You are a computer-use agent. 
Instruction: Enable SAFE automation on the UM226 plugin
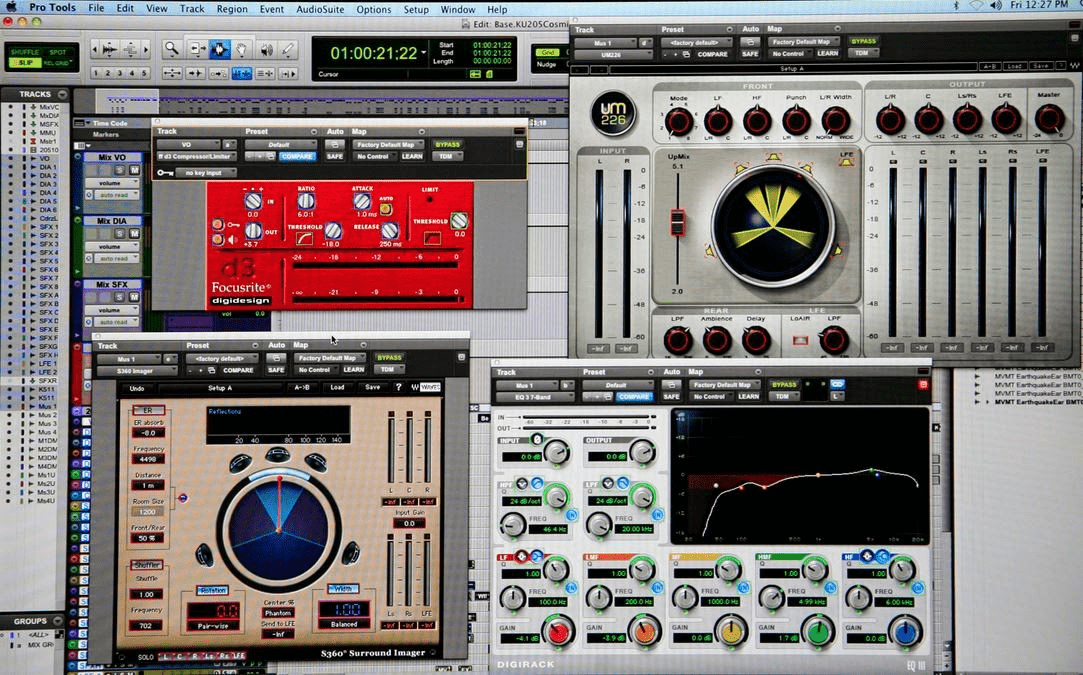click(749, 53)
